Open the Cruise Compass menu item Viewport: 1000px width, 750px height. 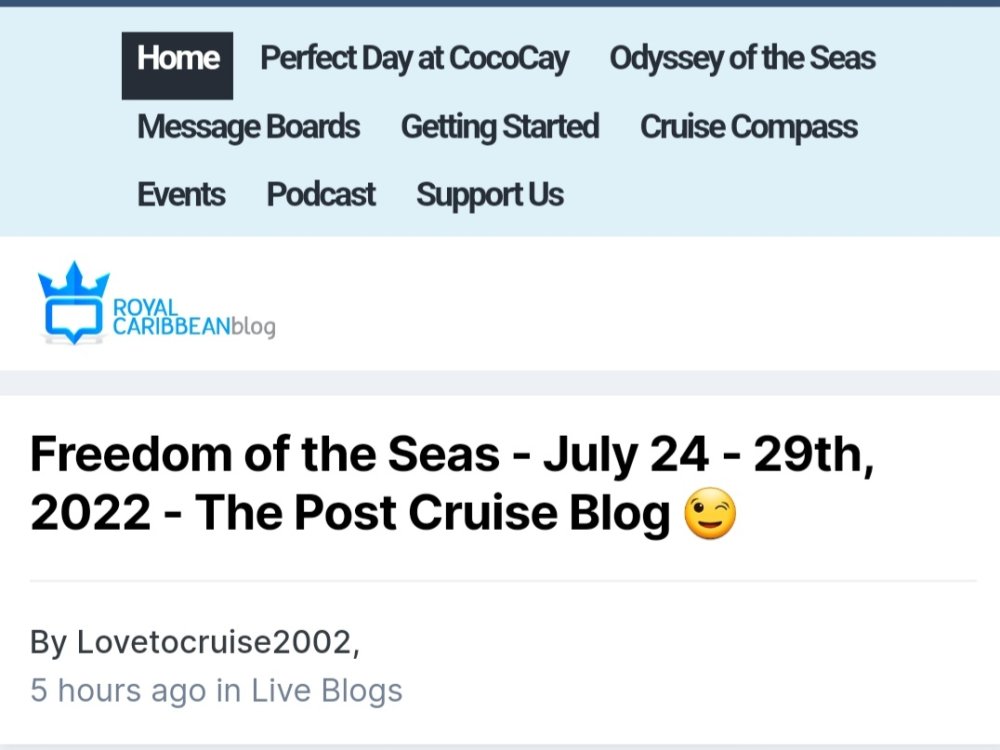749,127
